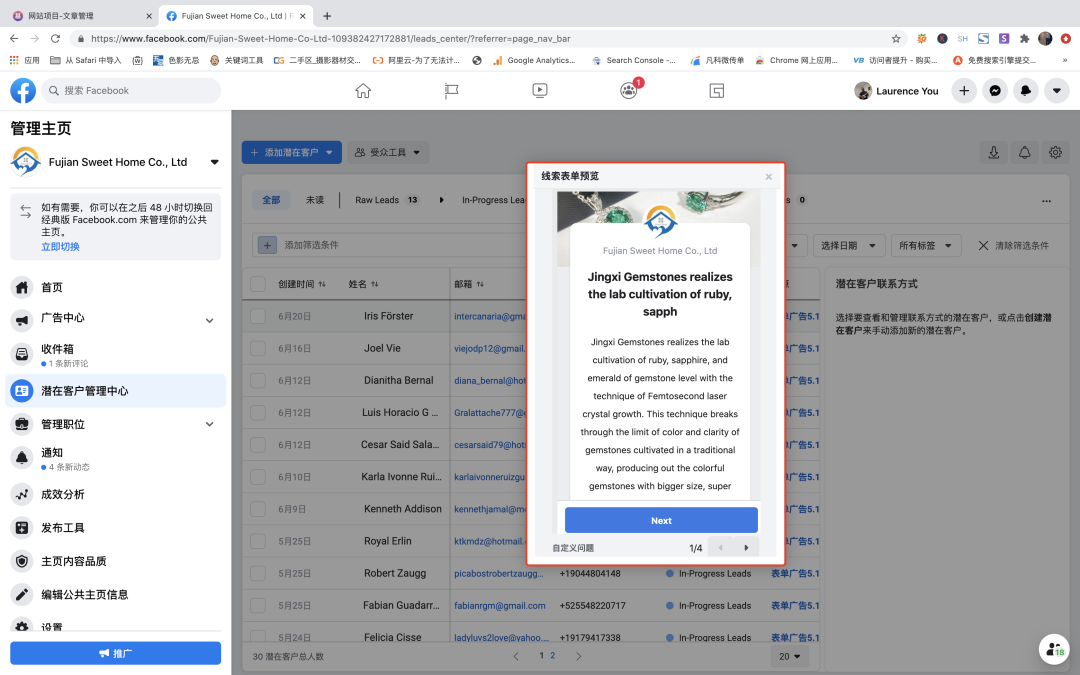Open the rows-per-page 20 dropdown

click(x=789, y=656)
